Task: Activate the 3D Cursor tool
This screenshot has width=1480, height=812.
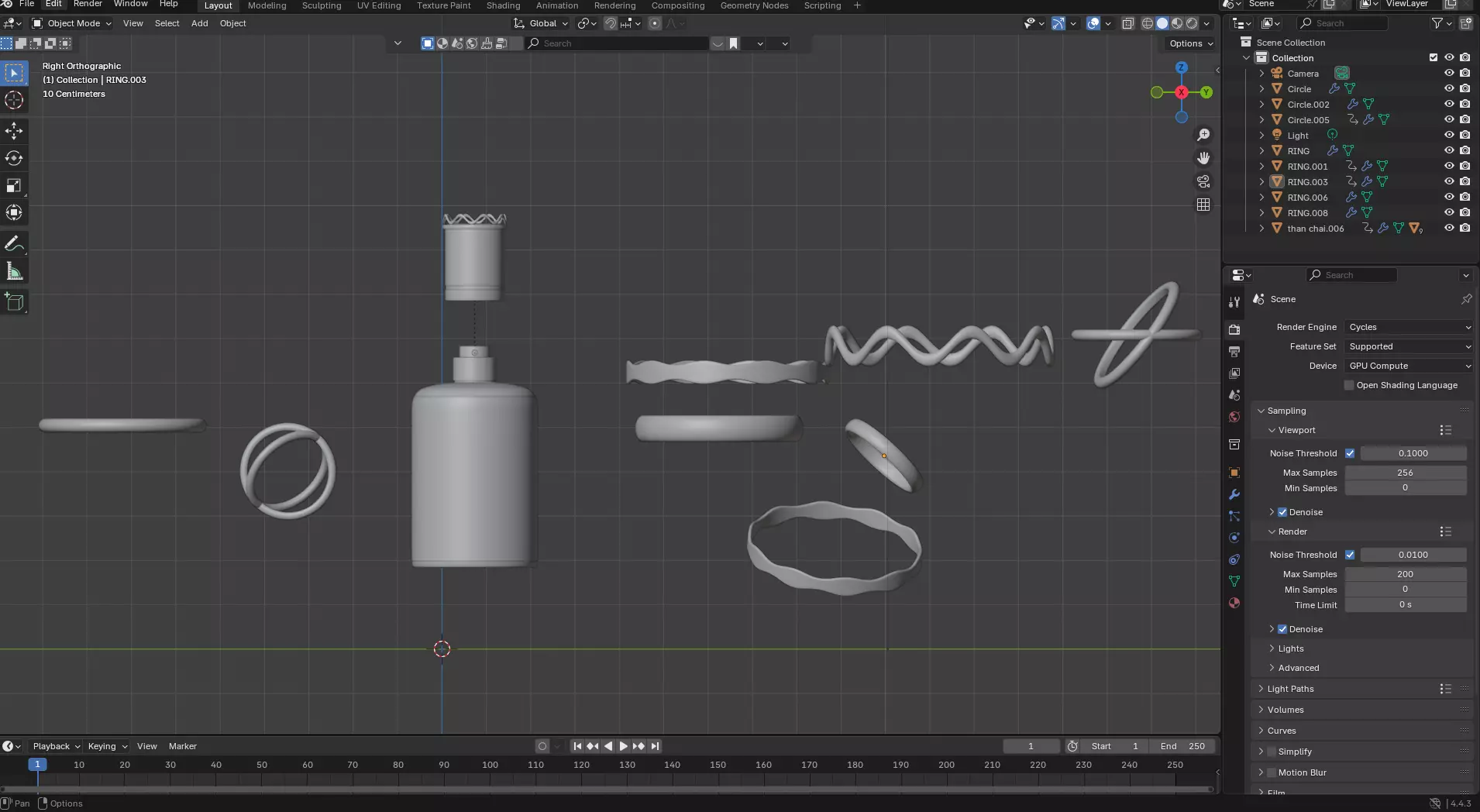Action: (x=14, y=100)
